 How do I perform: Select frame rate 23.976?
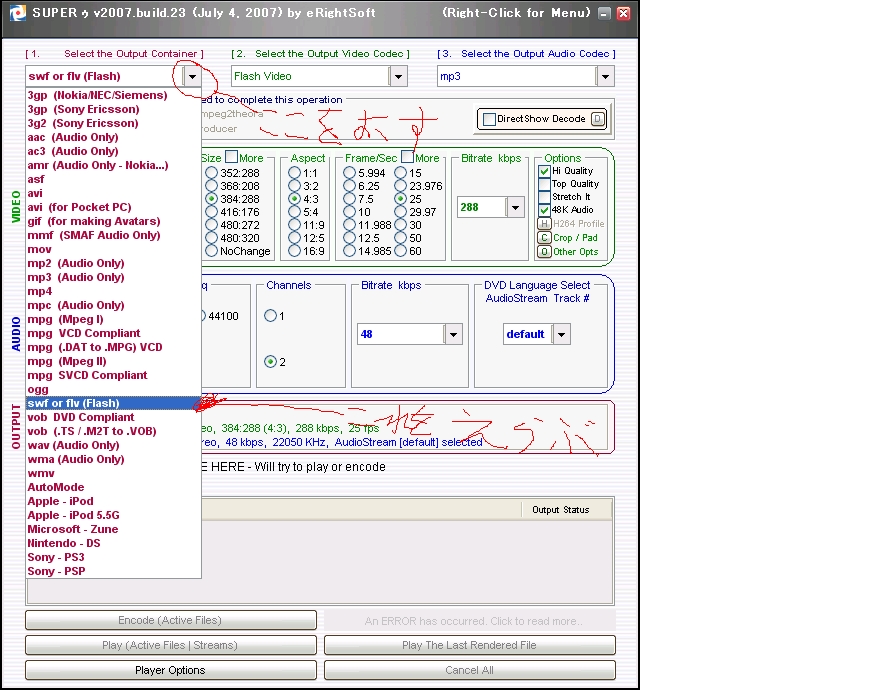400,186
